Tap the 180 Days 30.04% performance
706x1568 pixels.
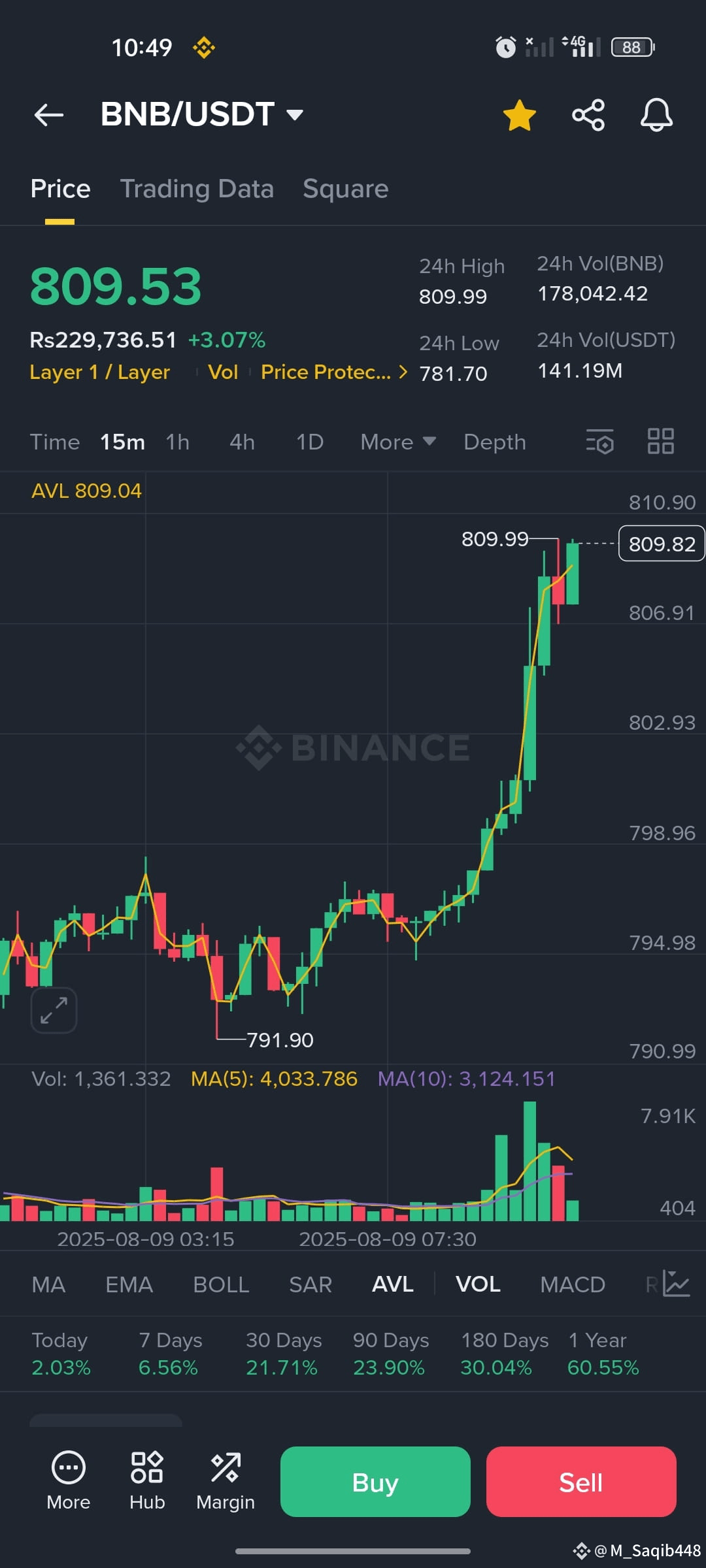pyautogui.click(x=505, y=1354)
